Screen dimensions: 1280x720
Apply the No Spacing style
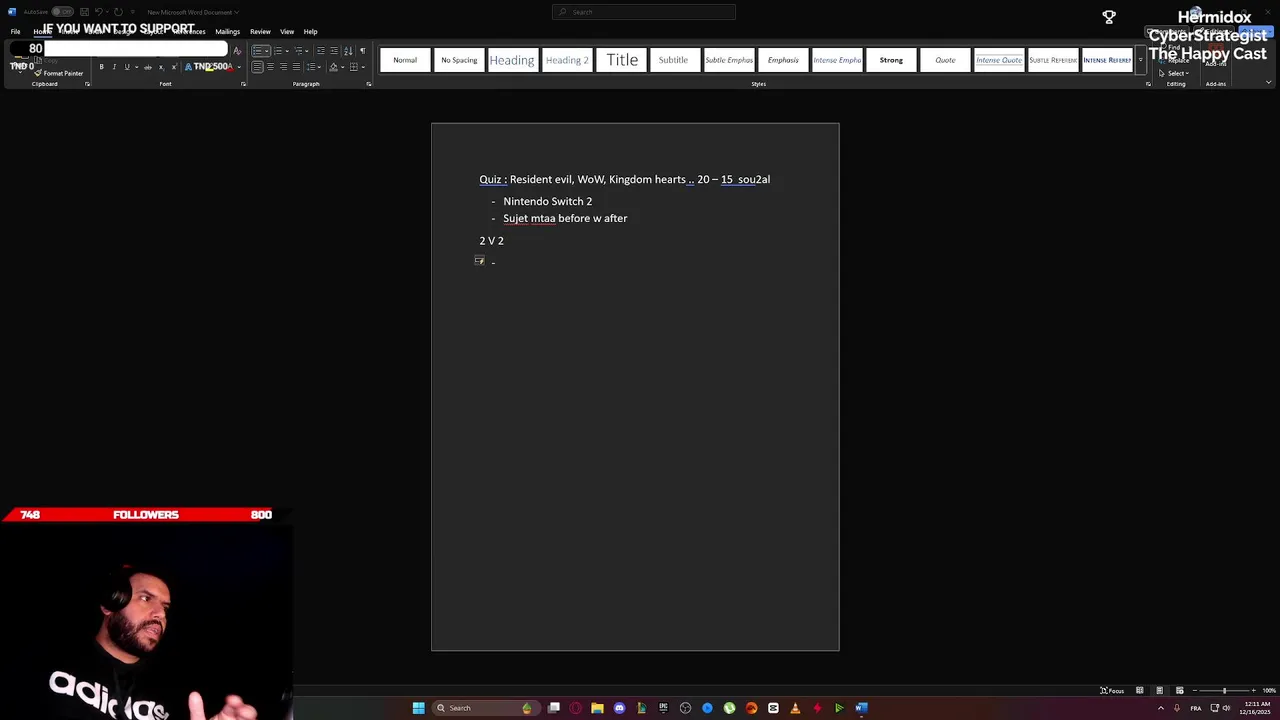(x=459, y=60)
